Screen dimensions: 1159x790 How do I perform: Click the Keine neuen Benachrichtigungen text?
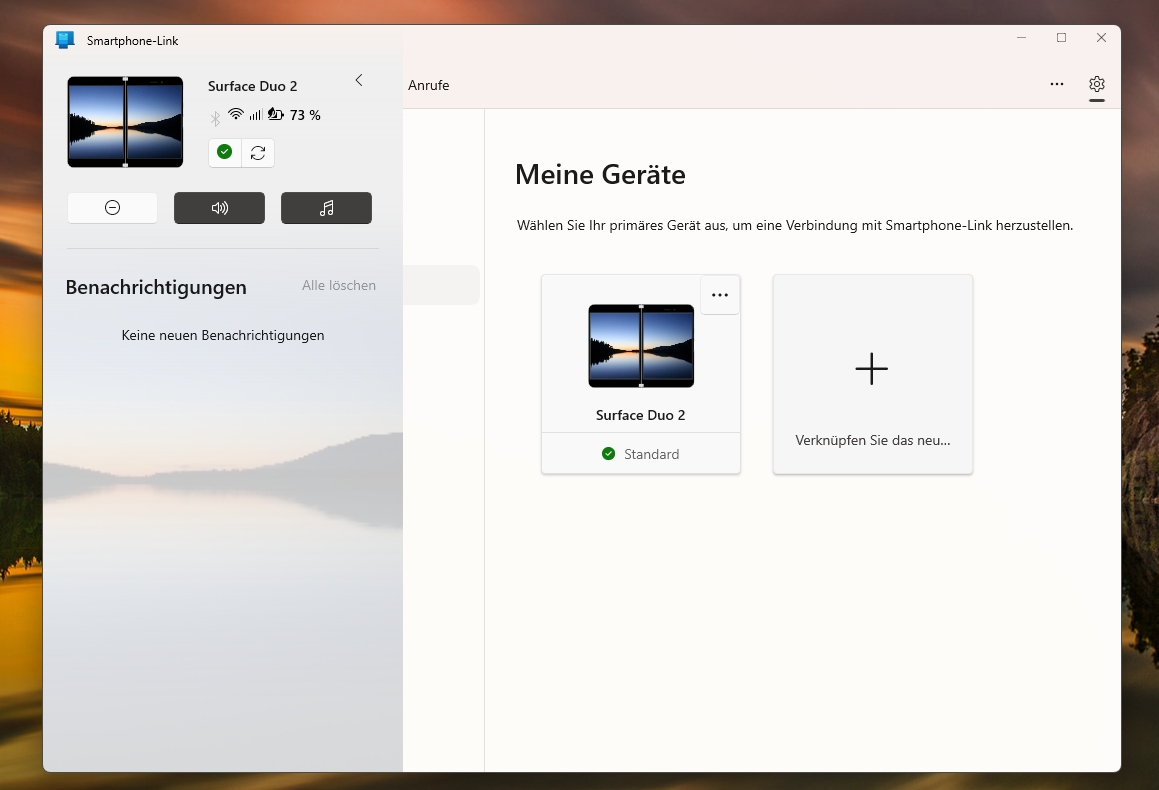click(222, 336)
